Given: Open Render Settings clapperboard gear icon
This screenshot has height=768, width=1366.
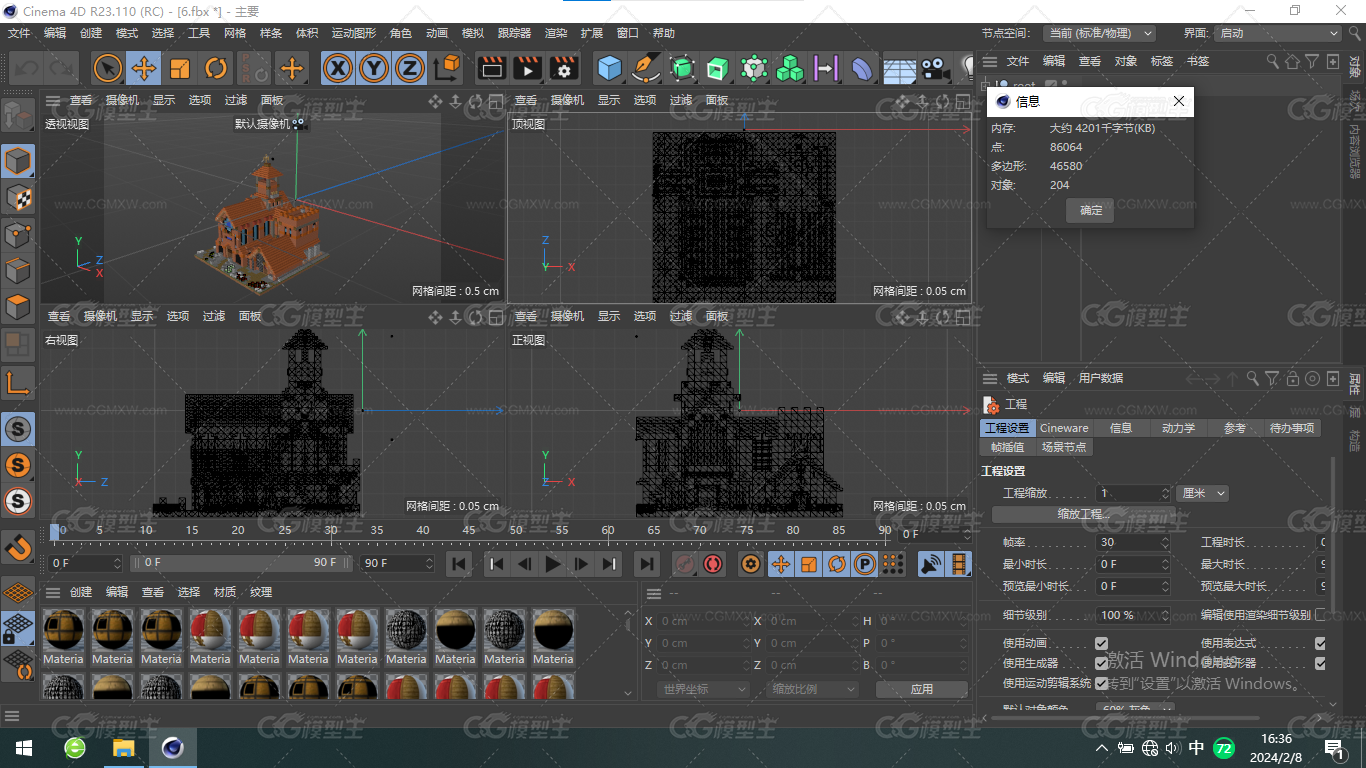Looking at the screenshot, I should tap(564, 68).
